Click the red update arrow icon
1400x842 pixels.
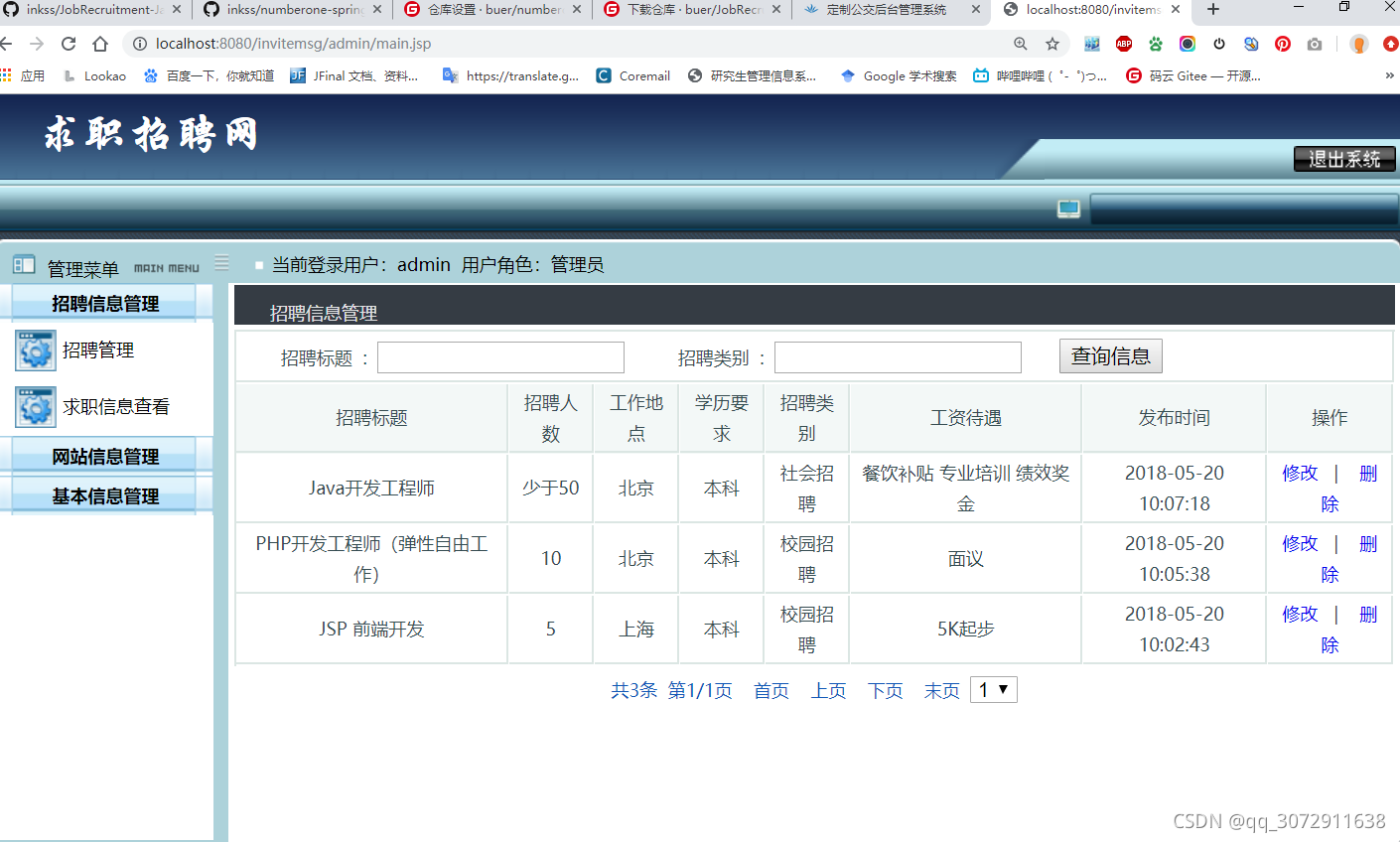1391,44
